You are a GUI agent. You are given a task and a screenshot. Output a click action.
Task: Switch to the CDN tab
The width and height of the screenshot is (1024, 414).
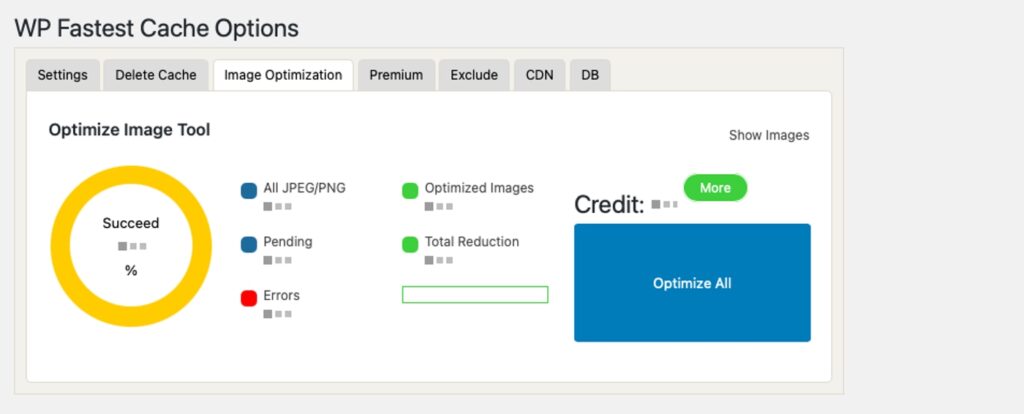pos(539,75)
